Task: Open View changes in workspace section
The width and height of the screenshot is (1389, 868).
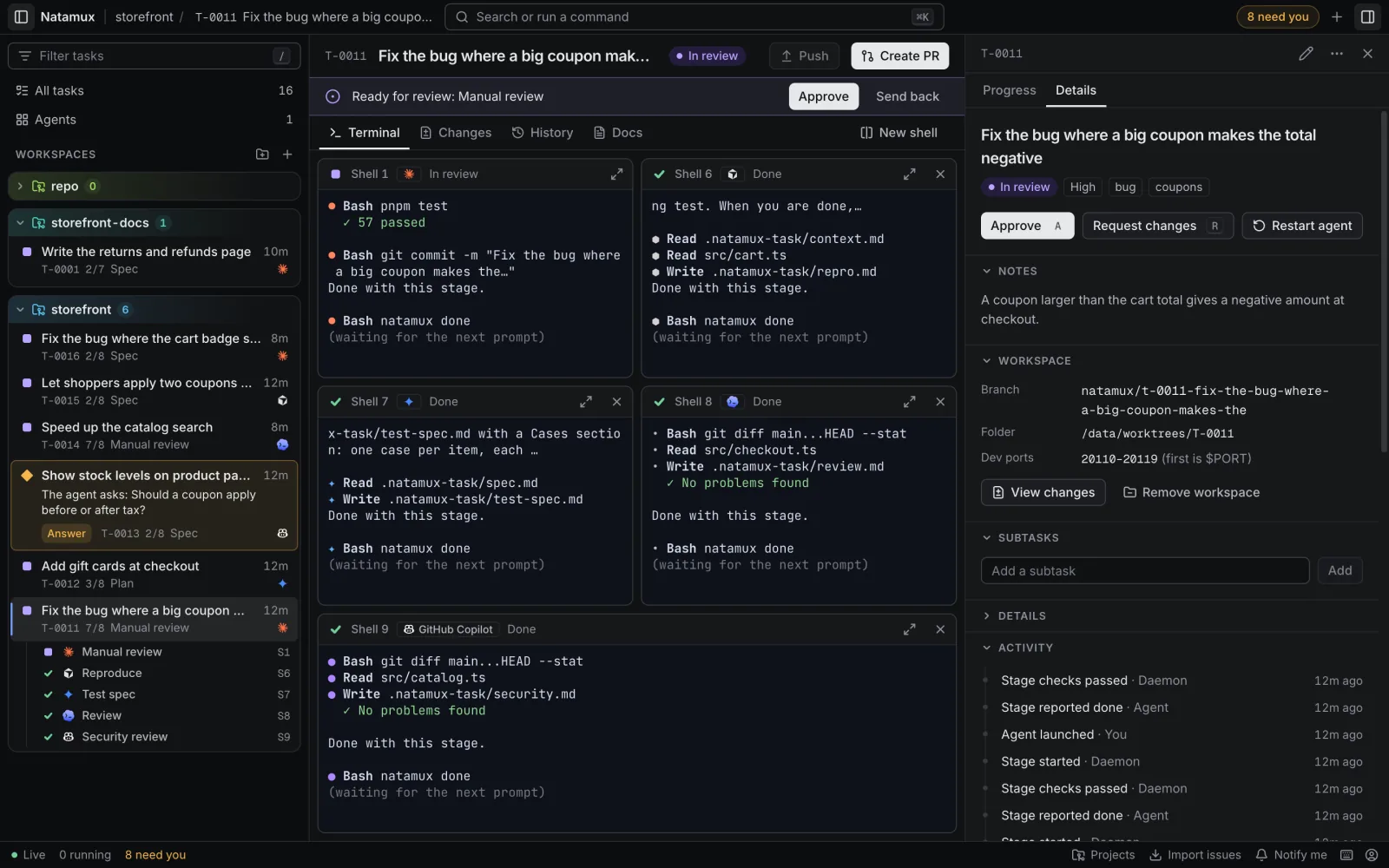Action: [1043, 492]
